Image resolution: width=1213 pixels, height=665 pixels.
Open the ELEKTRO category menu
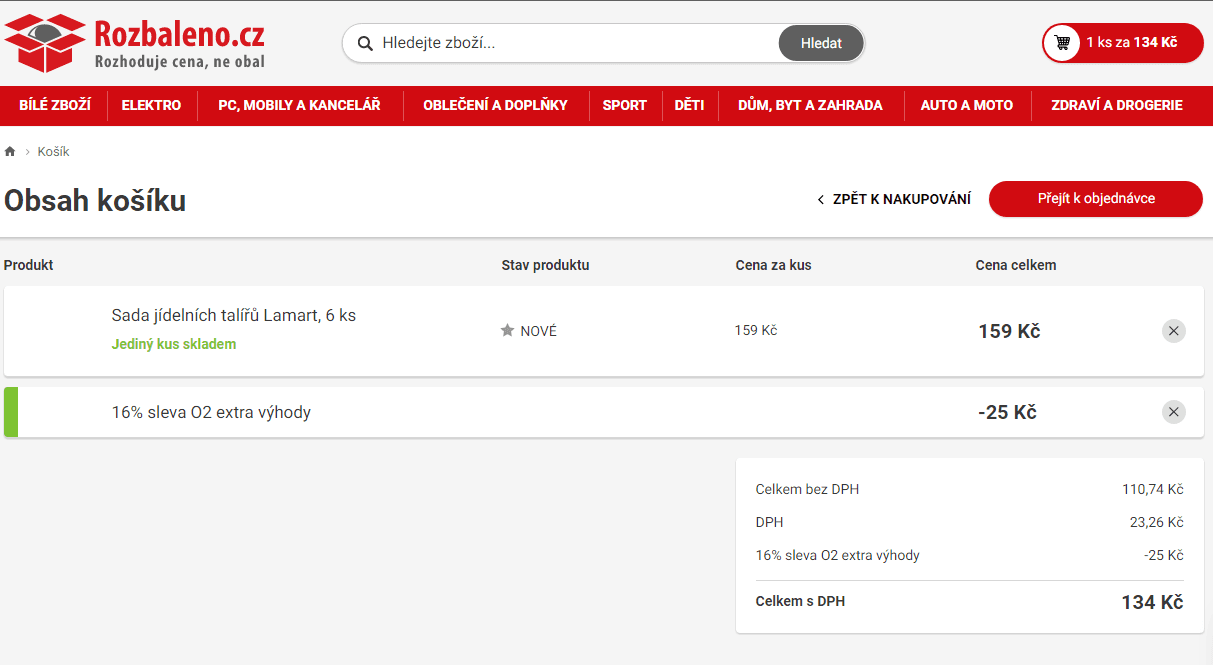click(x=151, y=105)
